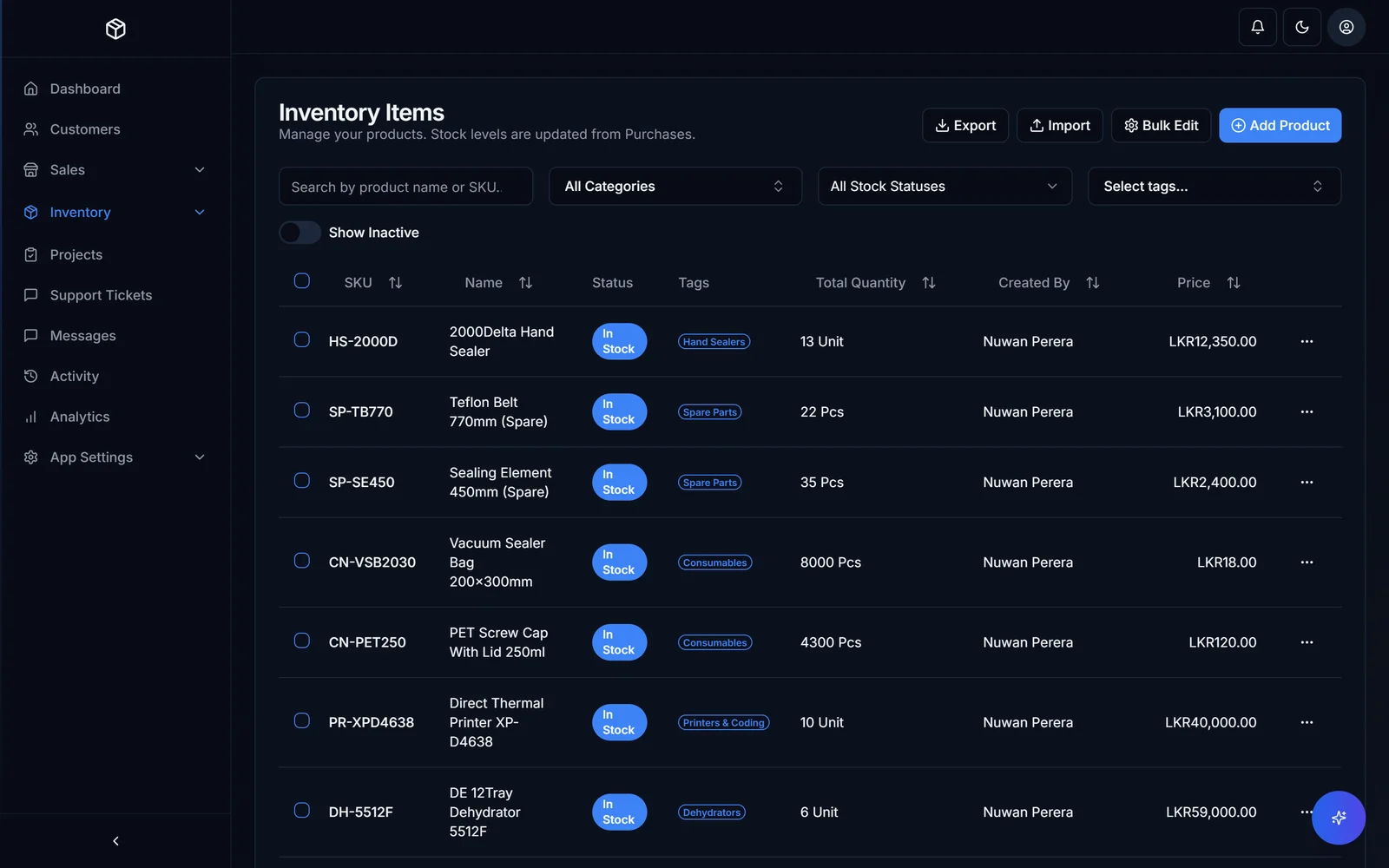Open row actions for PR-XPD4638
Screen dimensions: 1389x868
1307,722
